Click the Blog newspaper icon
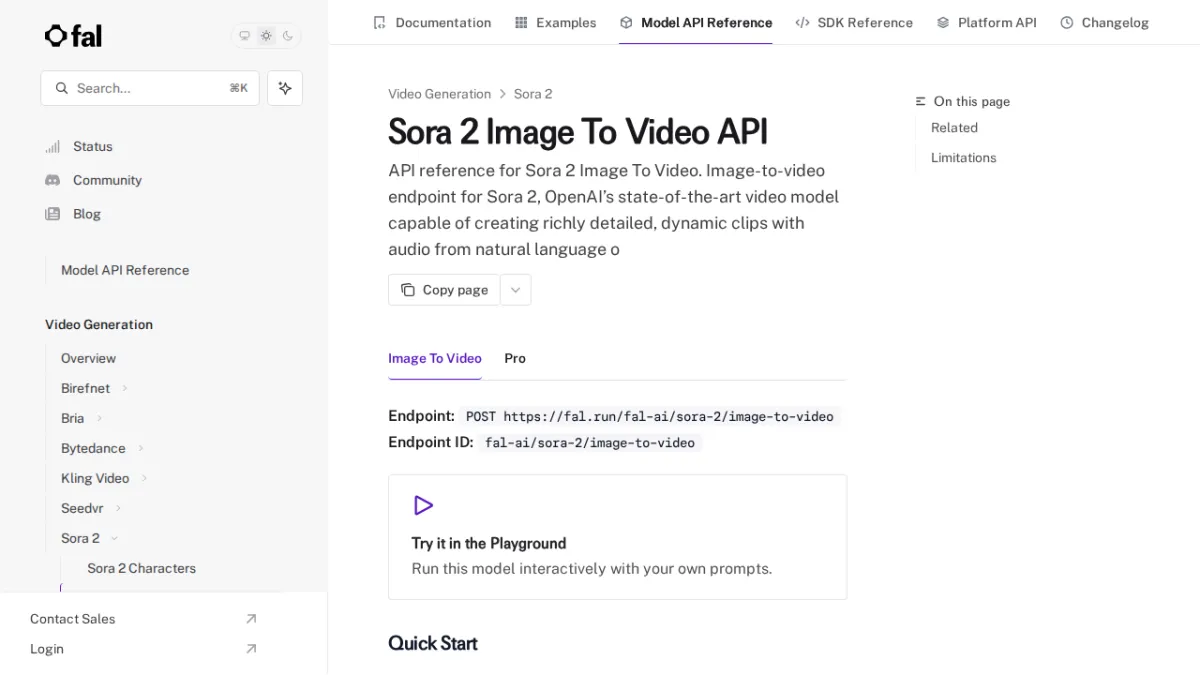Viewport: 1200px width, 675px height. click(53, 214)
